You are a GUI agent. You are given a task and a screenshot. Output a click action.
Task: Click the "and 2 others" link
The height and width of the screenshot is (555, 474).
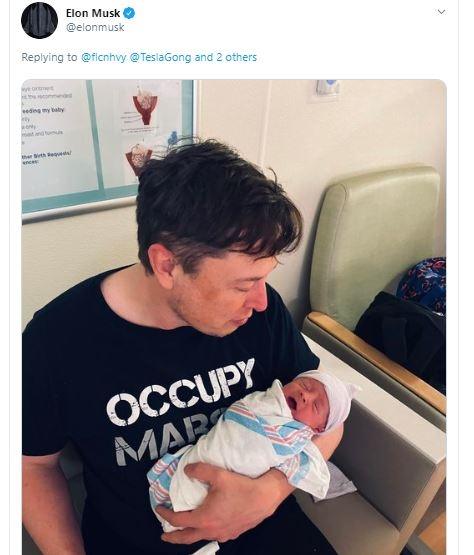coord(226,57)
